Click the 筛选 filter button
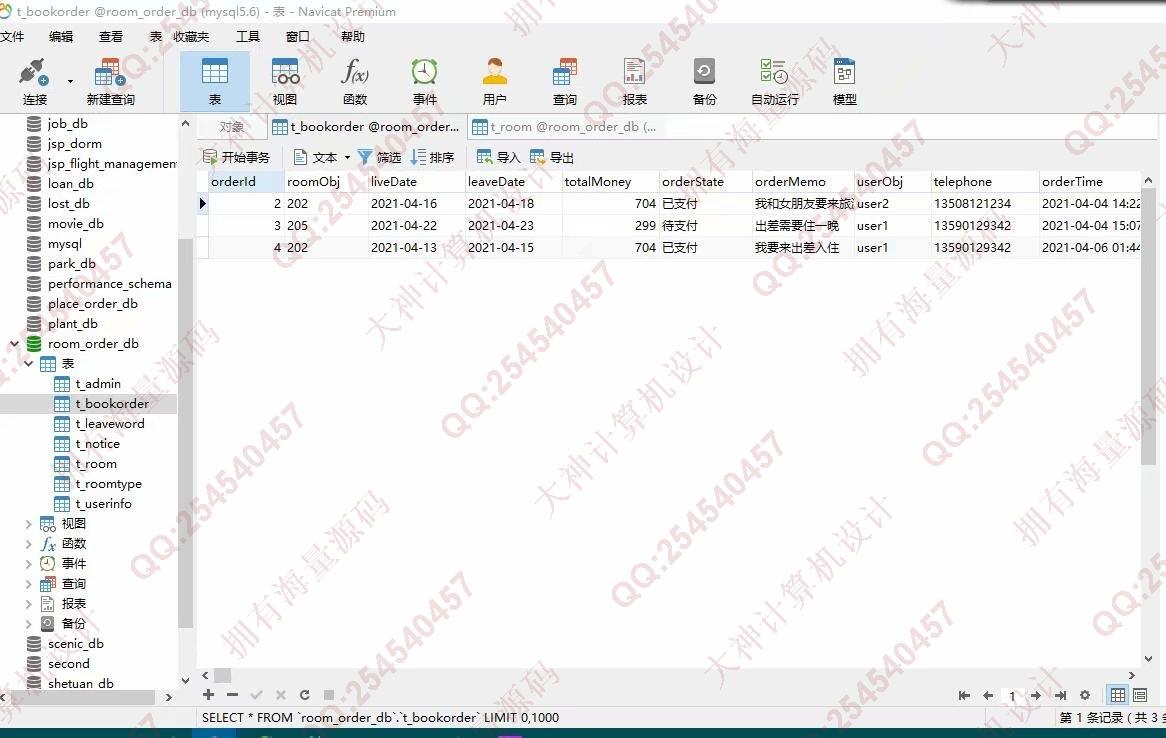This screenshot has width=1166, height=738. pos(379,157)
